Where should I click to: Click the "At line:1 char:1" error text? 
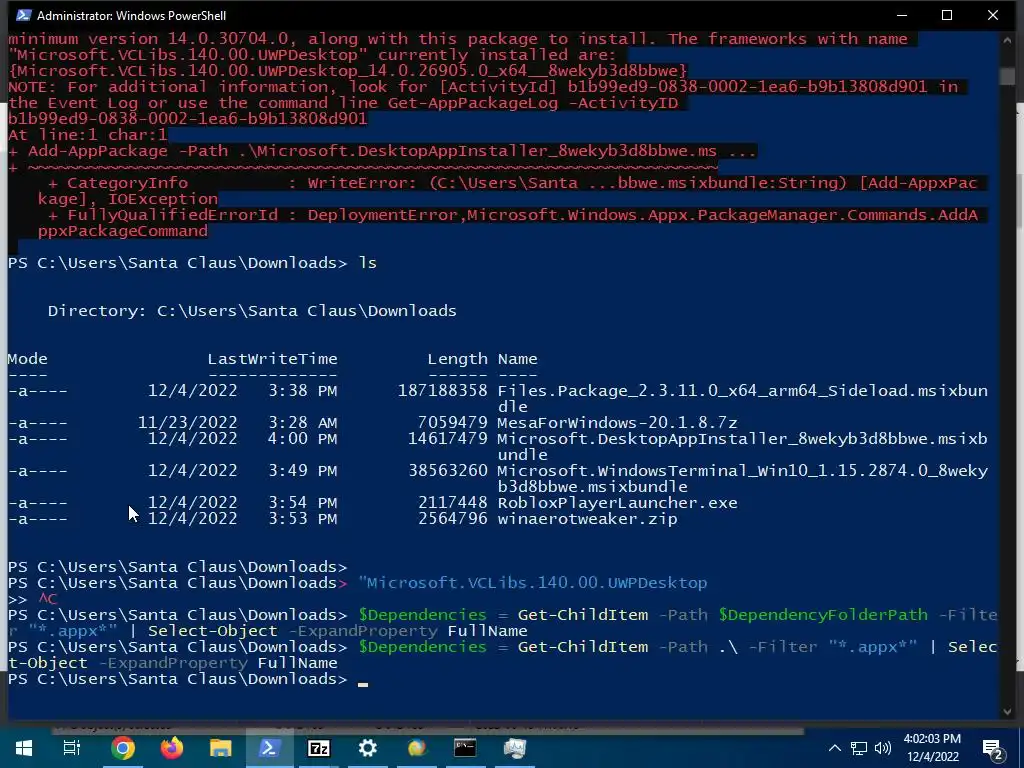[88, 135]
